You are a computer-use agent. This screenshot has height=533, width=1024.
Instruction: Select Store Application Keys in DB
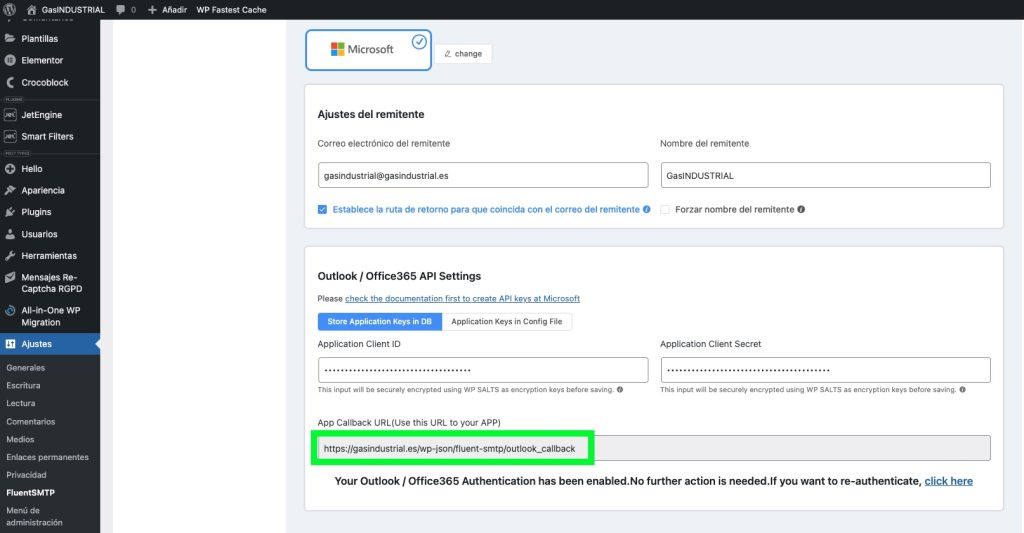(379, 322)
